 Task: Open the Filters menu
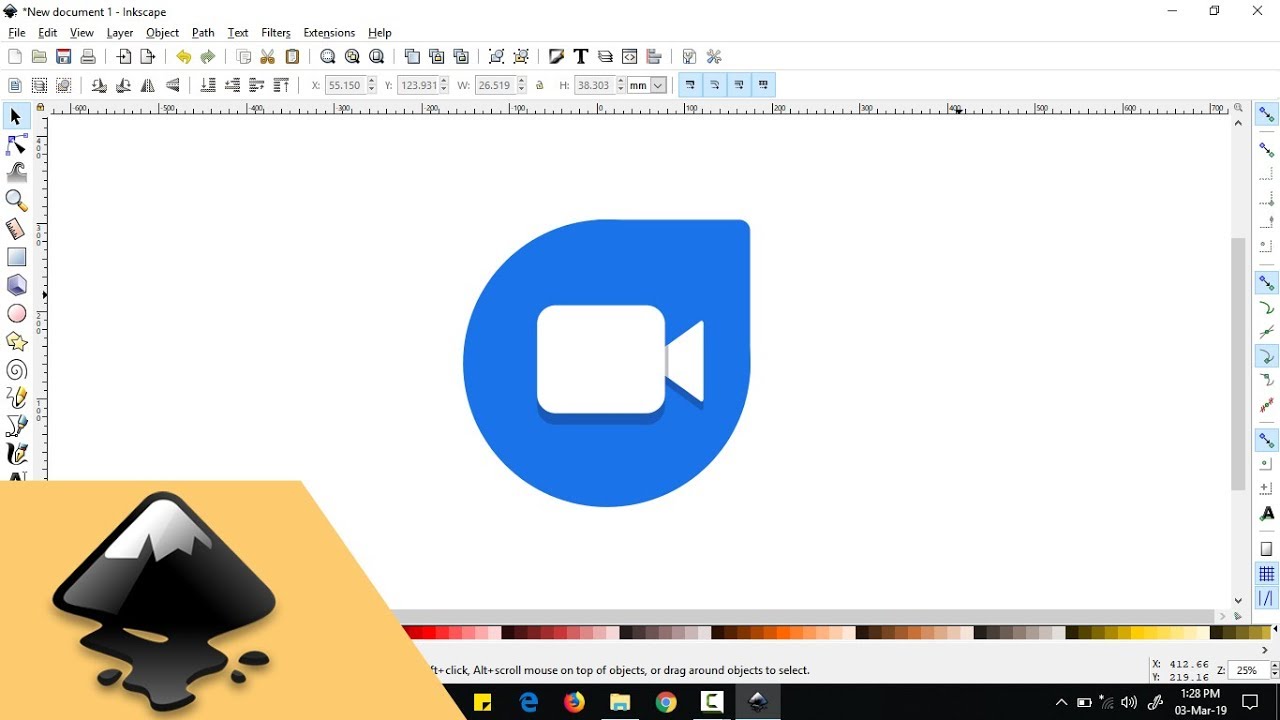click(x=276, y=33)
